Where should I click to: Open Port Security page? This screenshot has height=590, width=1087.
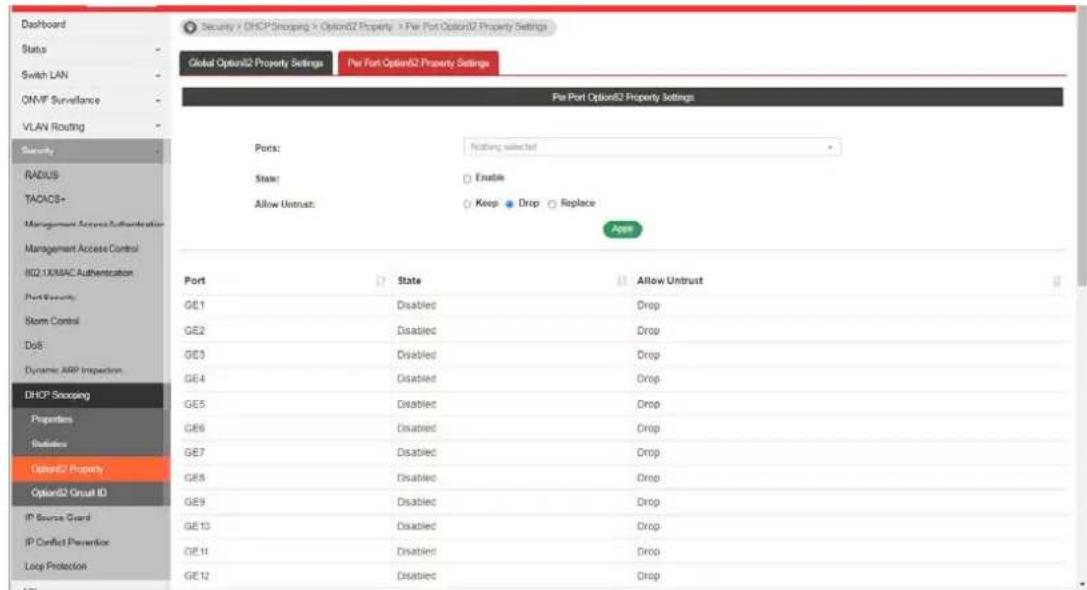tap(50, 297)
